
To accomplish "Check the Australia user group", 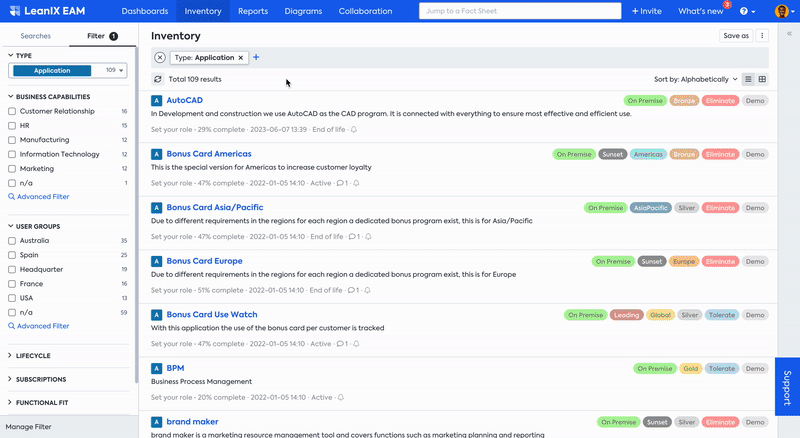I will coord(12,240).
